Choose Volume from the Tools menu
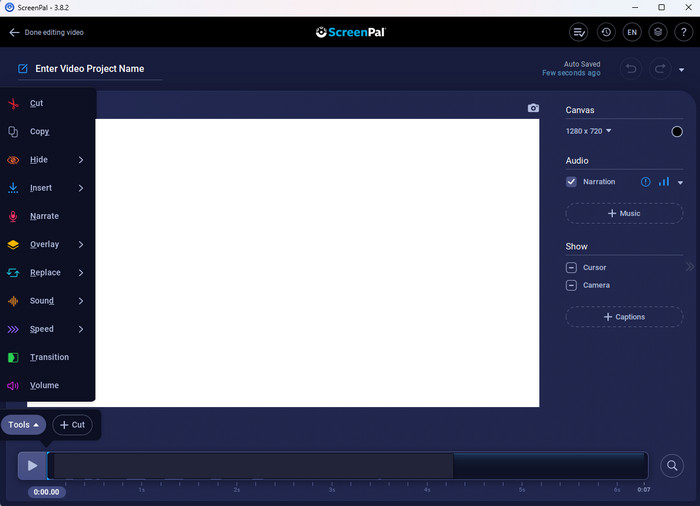The image size is (700, 506). (47, 386)
